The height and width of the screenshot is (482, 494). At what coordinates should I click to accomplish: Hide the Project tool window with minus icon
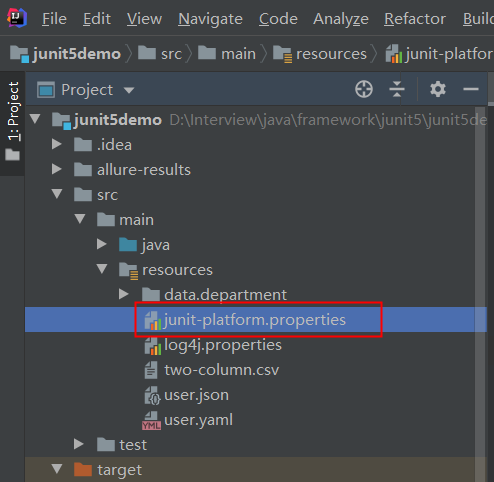pos(471,89)
